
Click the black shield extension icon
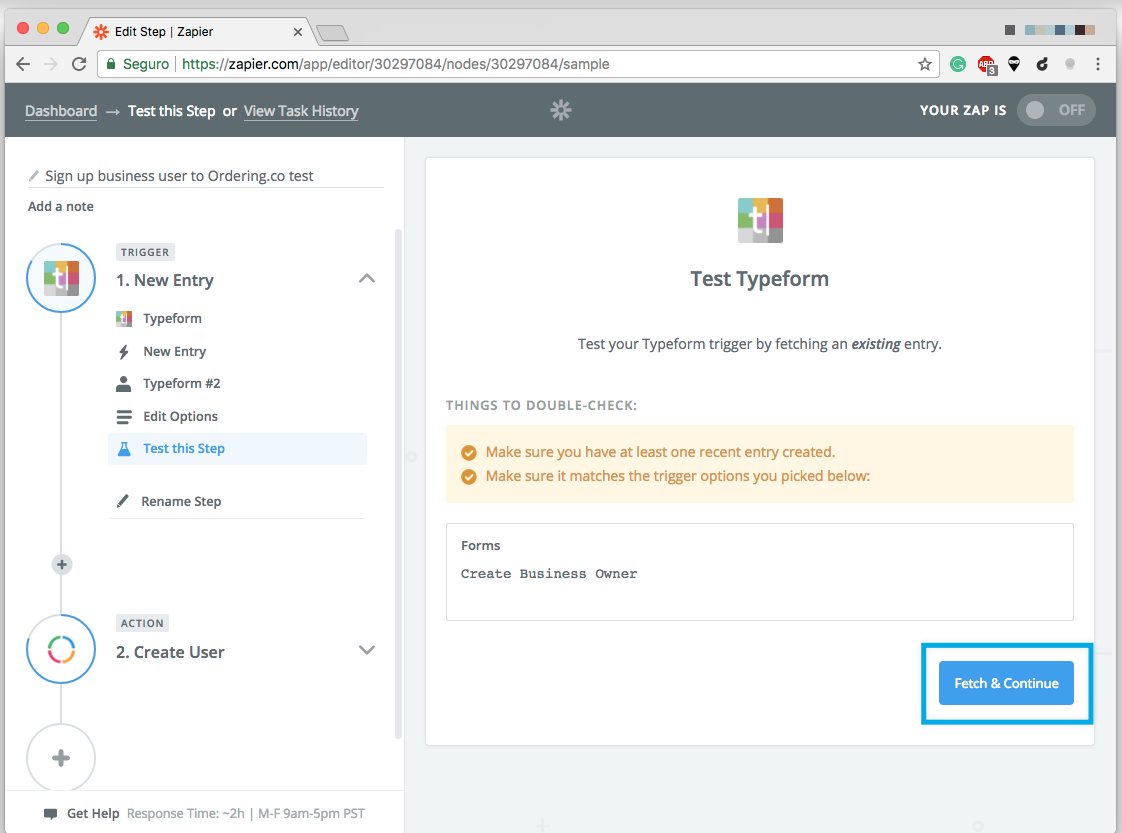pos(1014,64)
